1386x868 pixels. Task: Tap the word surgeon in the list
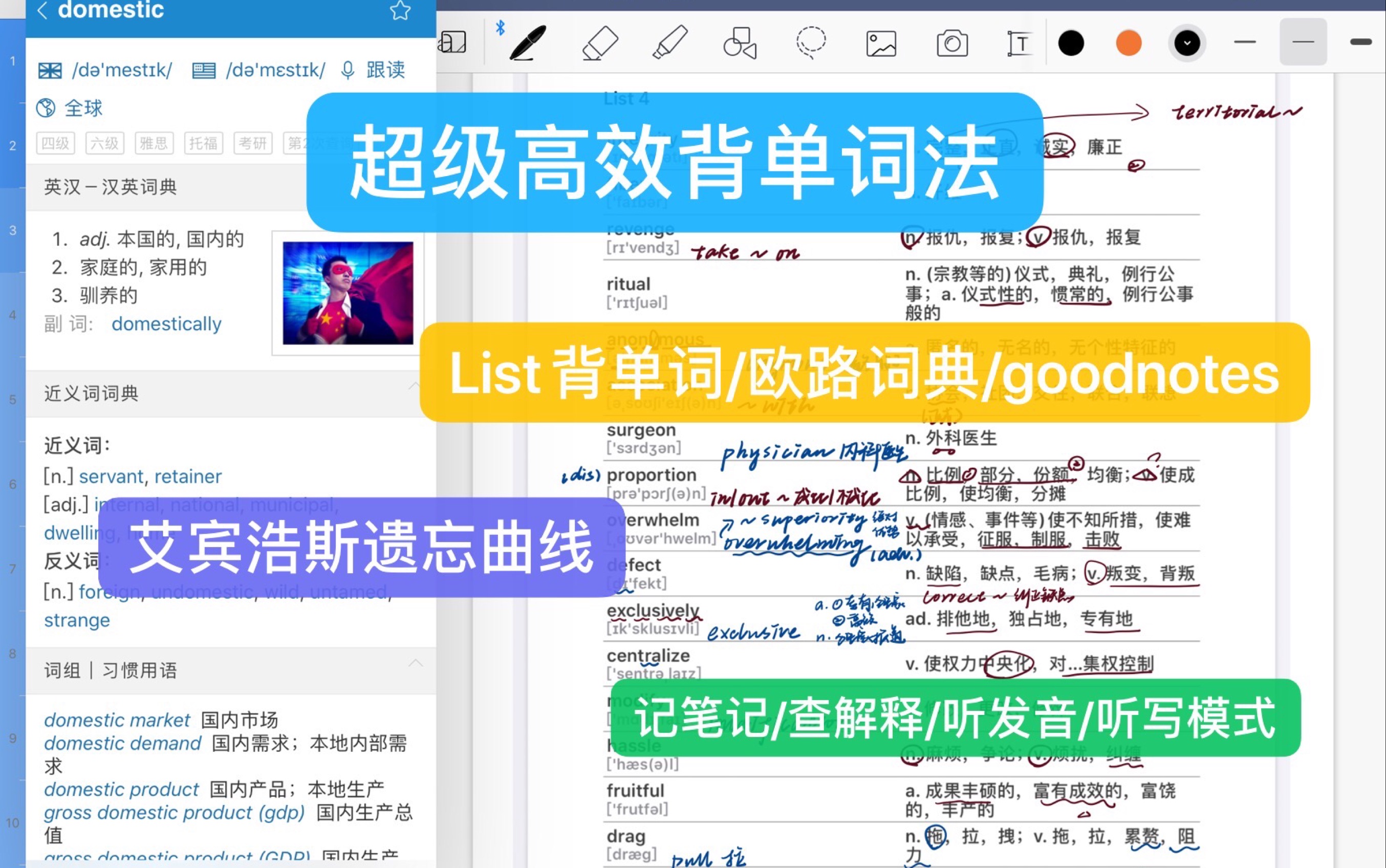pos(641,430)
